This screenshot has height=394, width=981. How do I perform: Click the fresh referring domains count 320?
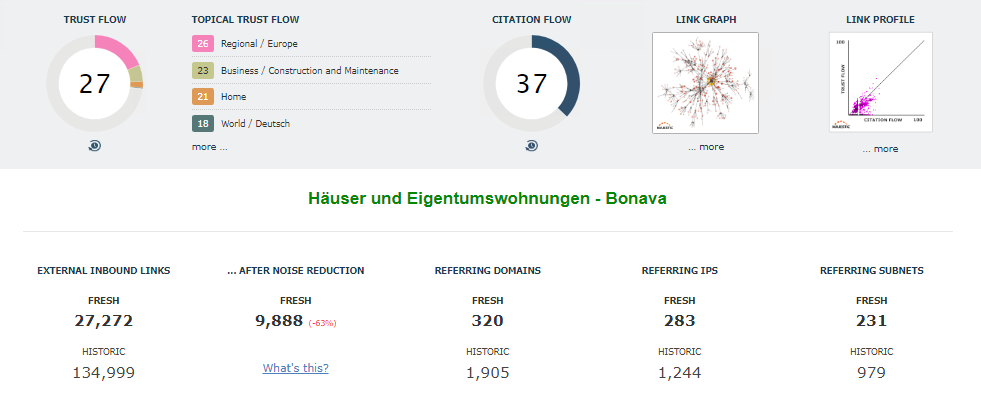tap(487, 321)
